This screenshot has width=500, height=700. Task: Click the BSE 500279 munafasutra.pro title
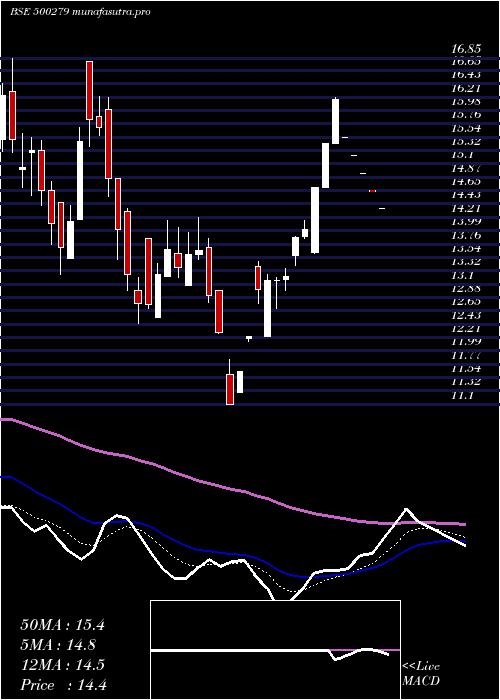click(x=80, y=12)
